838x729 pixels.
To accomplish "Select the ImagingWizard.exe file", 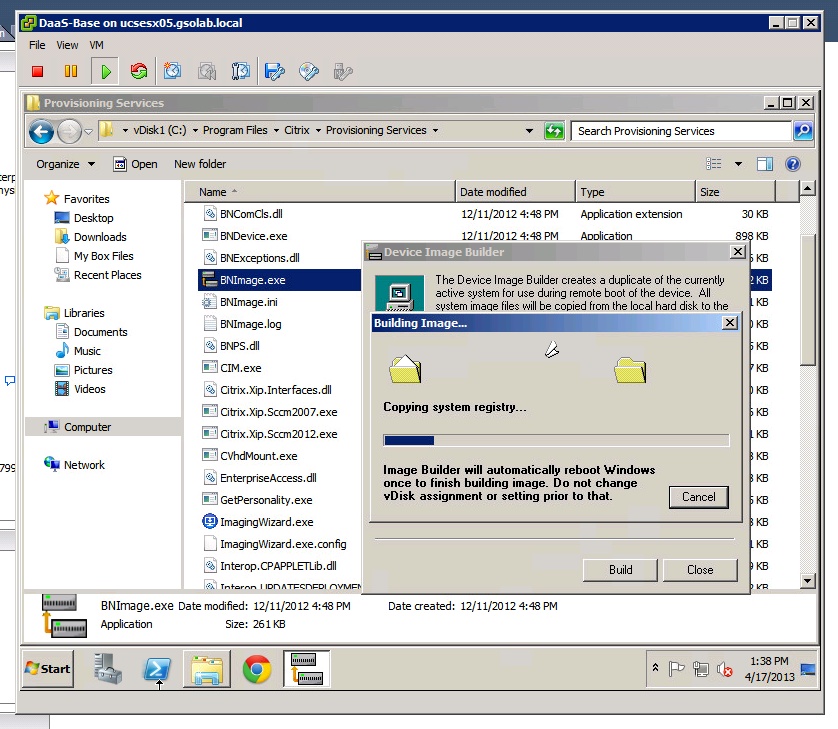I will [x=267, y=522].
